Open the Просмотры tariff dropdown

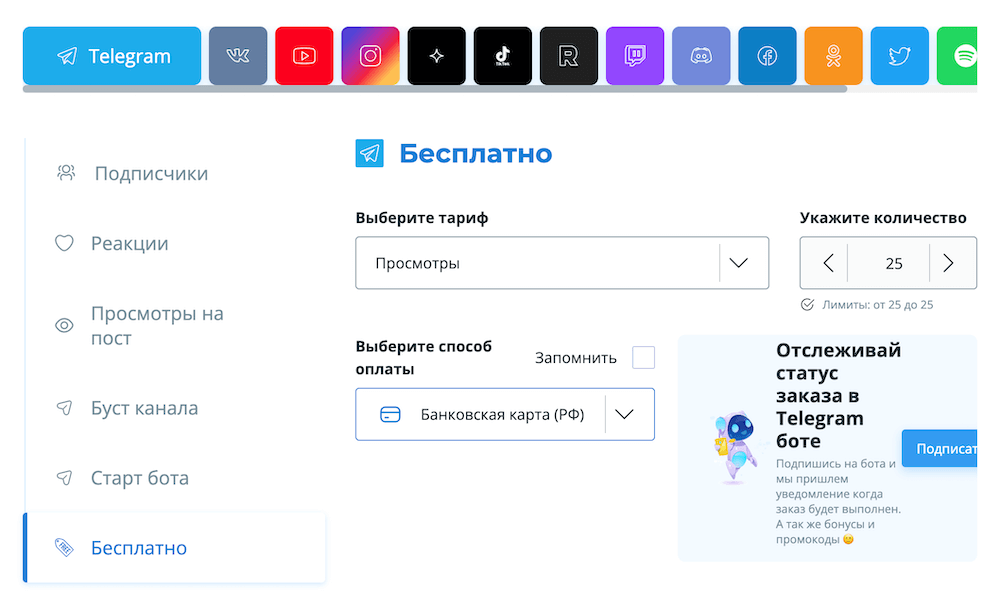coord(562,263)
